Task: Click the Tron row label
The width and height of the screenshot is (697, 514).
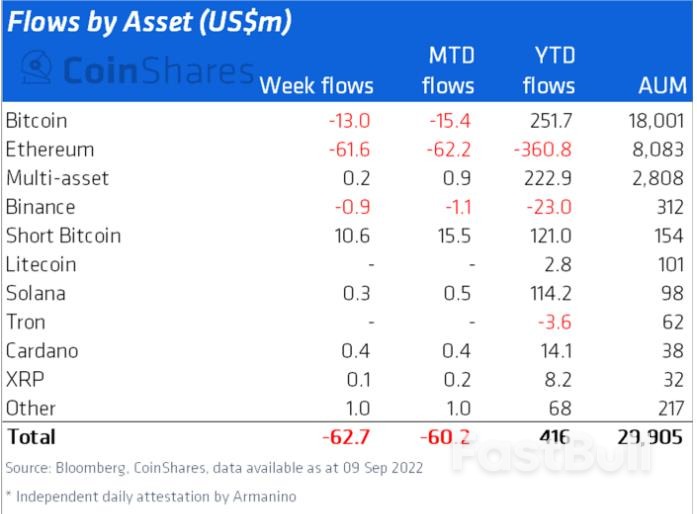Action: click(25, 322)
